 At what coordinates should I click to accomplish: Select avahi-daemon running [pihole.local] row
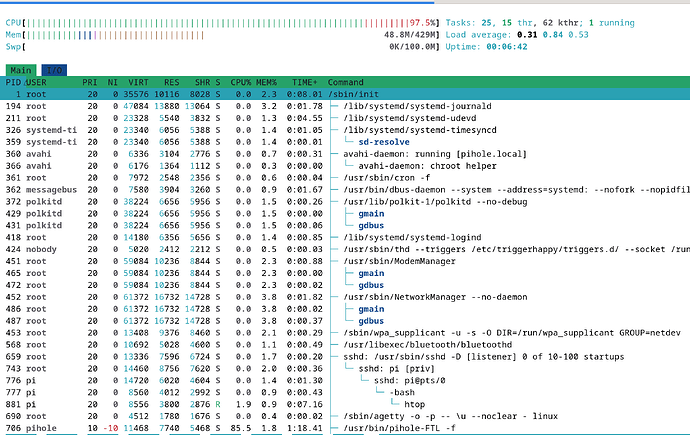pos(345,154)
